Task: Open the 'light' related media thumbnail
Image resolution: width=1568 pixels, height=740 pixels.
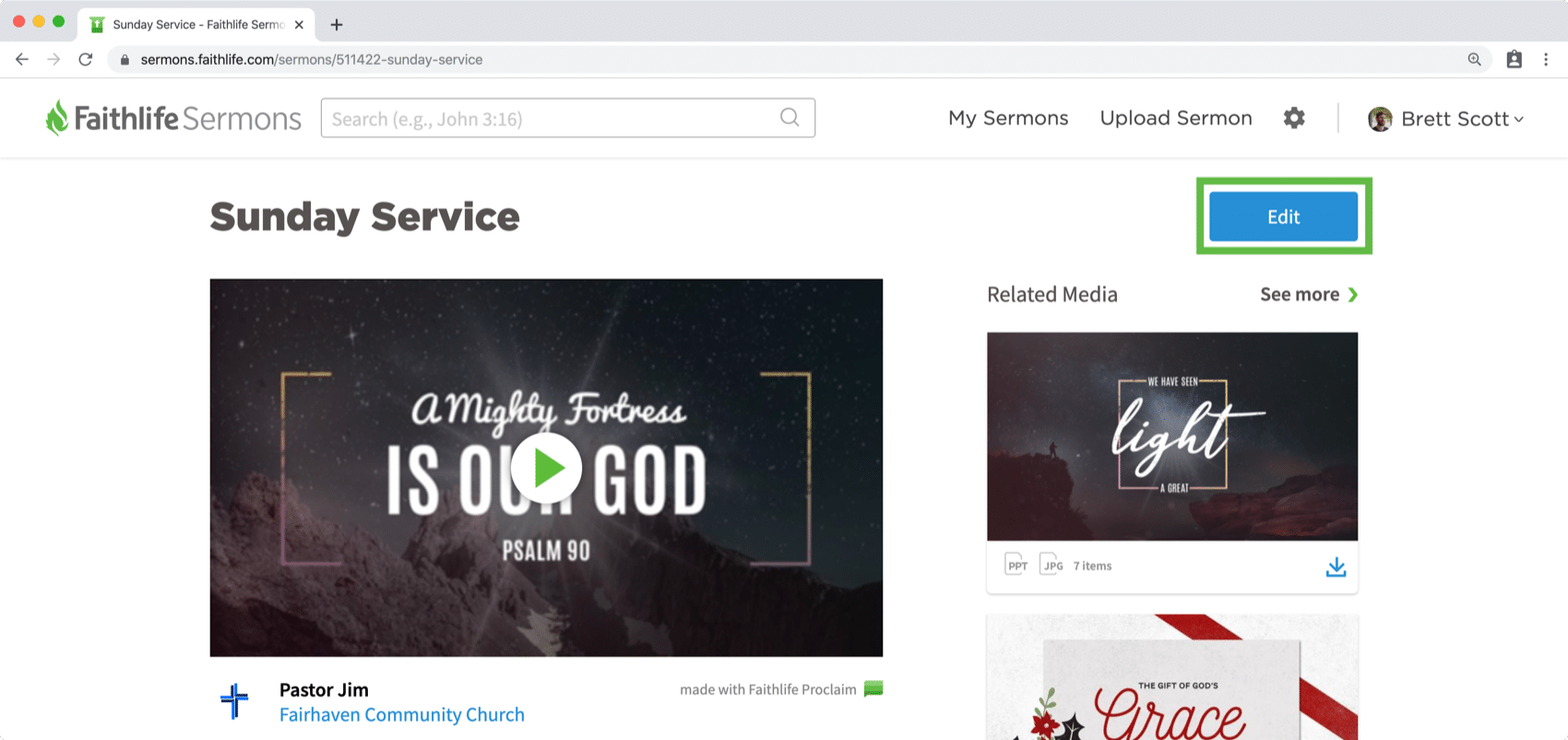Action: [1172, 436]
